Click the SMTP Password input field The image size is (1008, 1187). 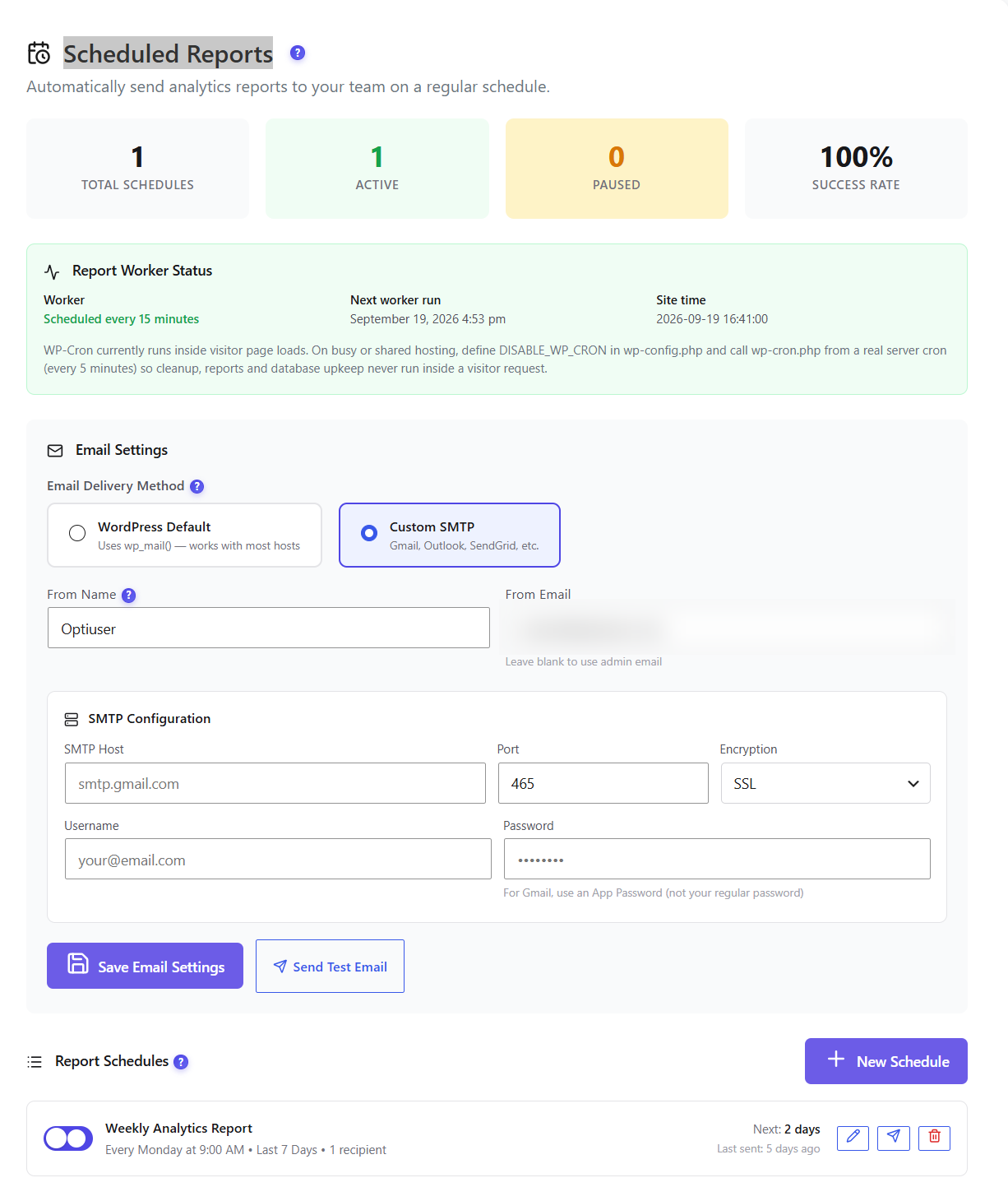coord(717,859)
